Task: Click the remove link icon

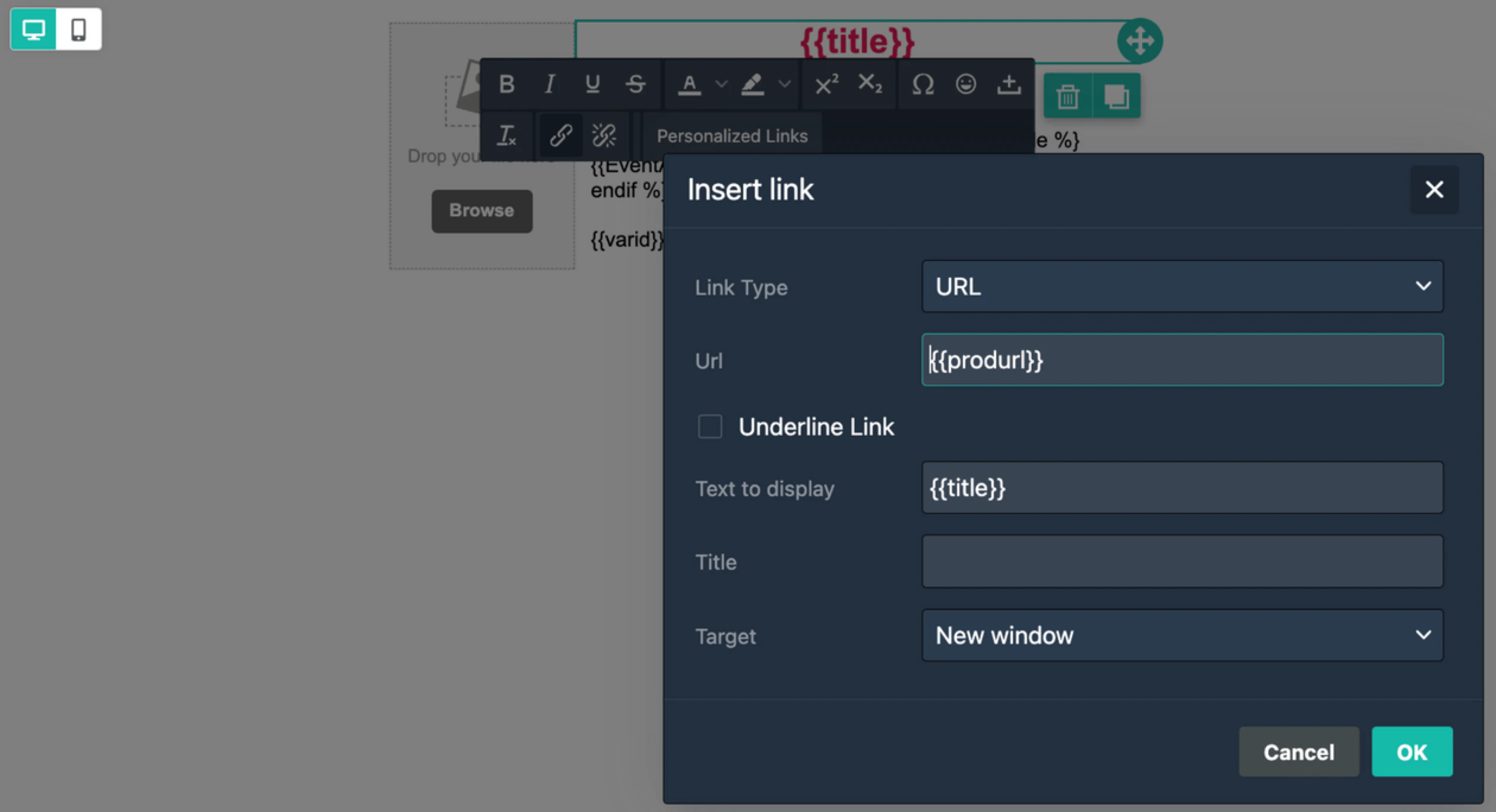Action: pos(604,135)
